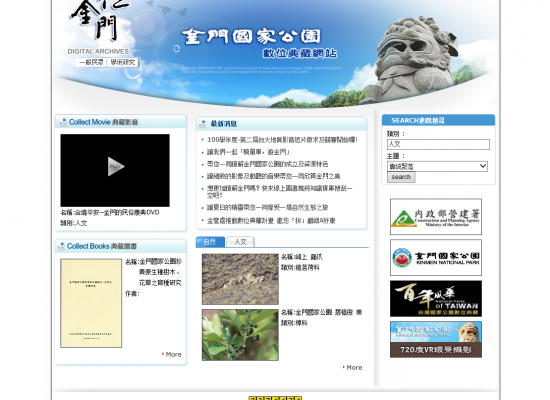Click the 金門 calligraphy logo
The width and height of the screenshot is (550, 400).
[100, 19]
